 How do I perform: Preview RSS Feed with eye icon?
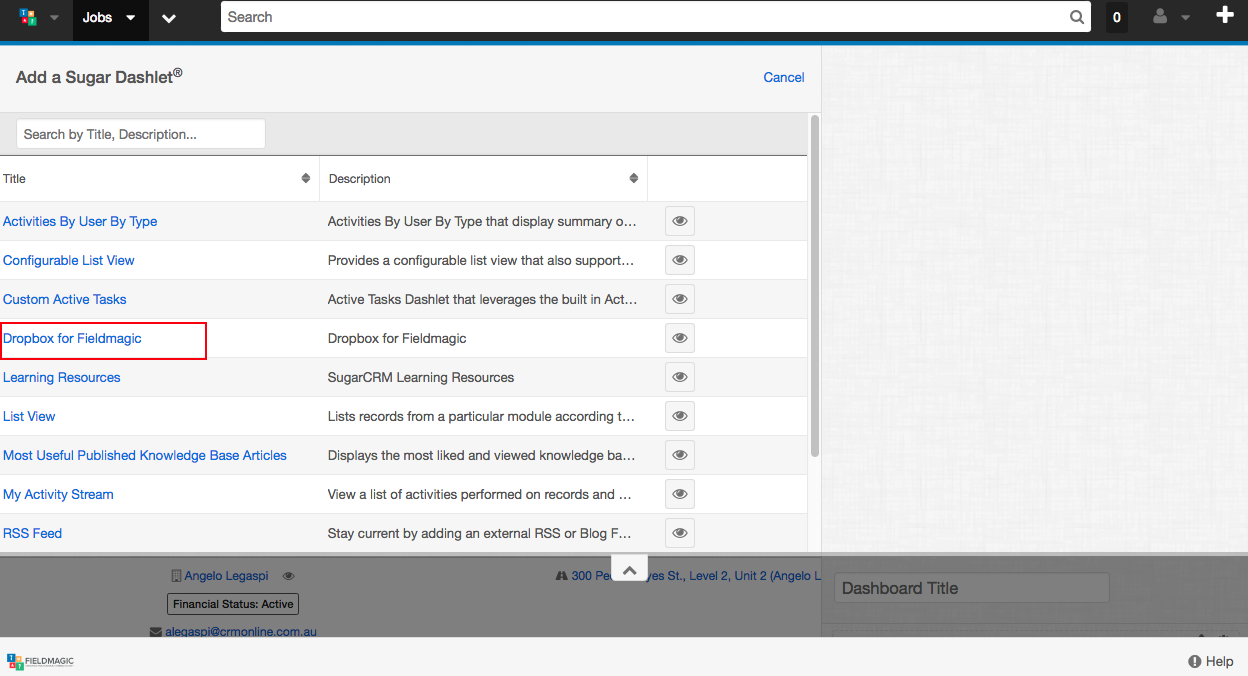point(680,533)
